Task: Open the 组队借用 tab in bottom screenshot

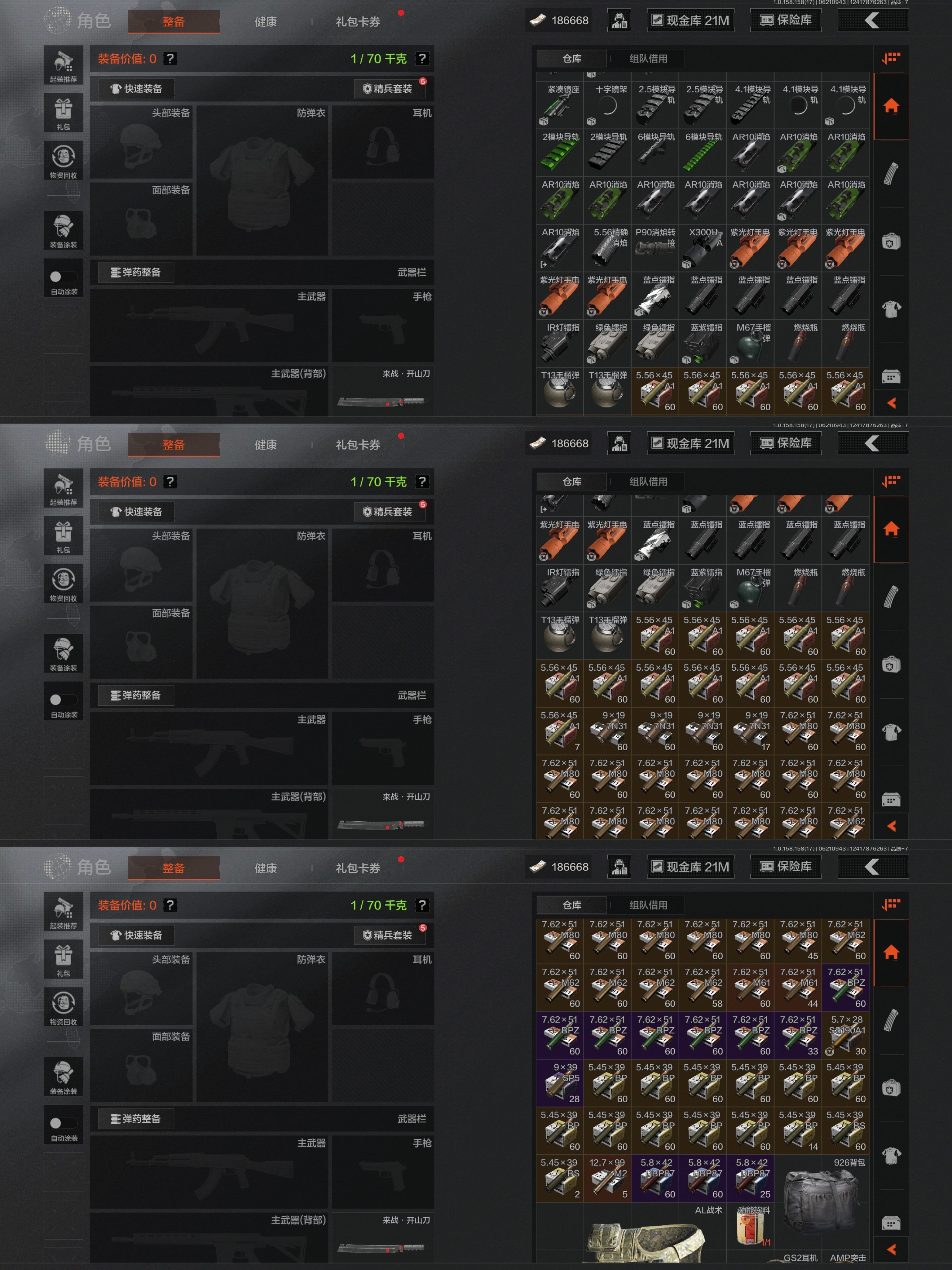Action: tap(648, 905)
